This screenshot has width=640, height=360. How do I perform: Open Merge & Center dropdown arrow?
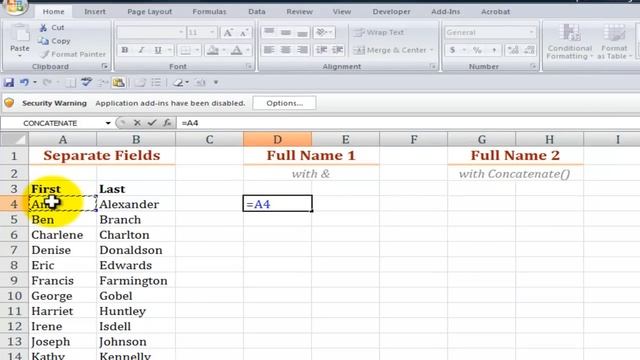pos(431,50)
